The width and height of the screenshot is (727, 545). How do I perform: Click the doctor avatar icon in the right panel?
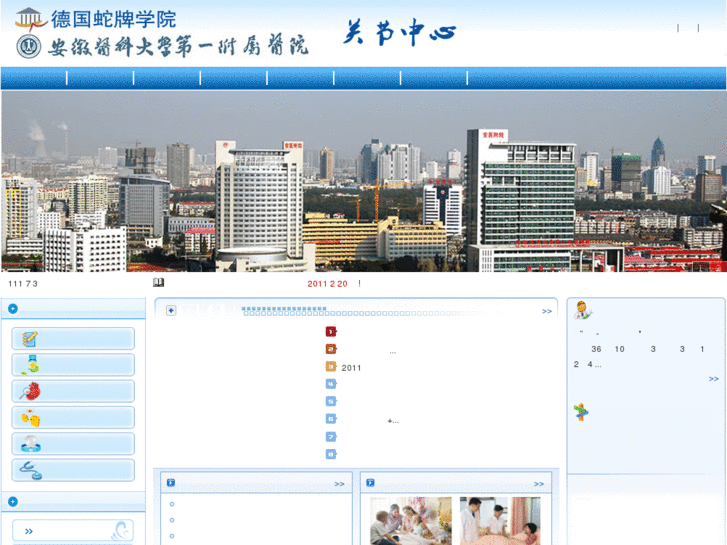(x=582, y=310)
